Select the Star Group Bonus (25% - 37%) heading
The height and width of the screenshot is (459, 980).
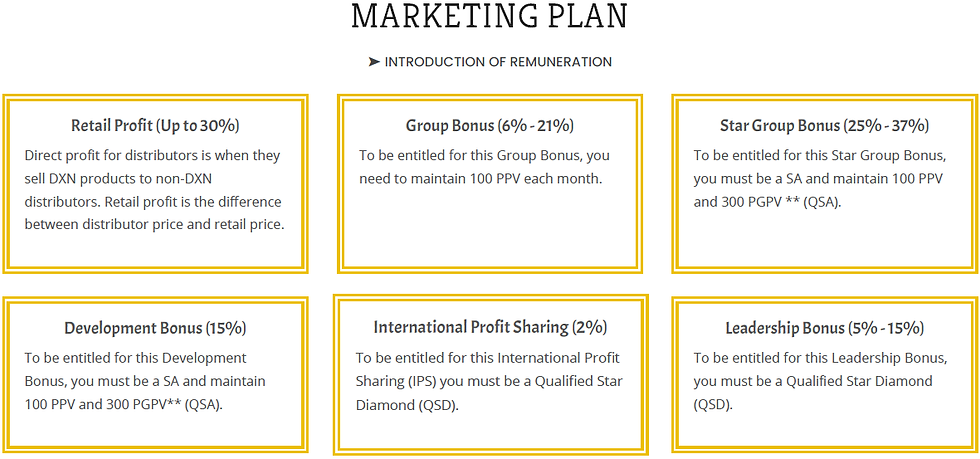pos(824,126)
